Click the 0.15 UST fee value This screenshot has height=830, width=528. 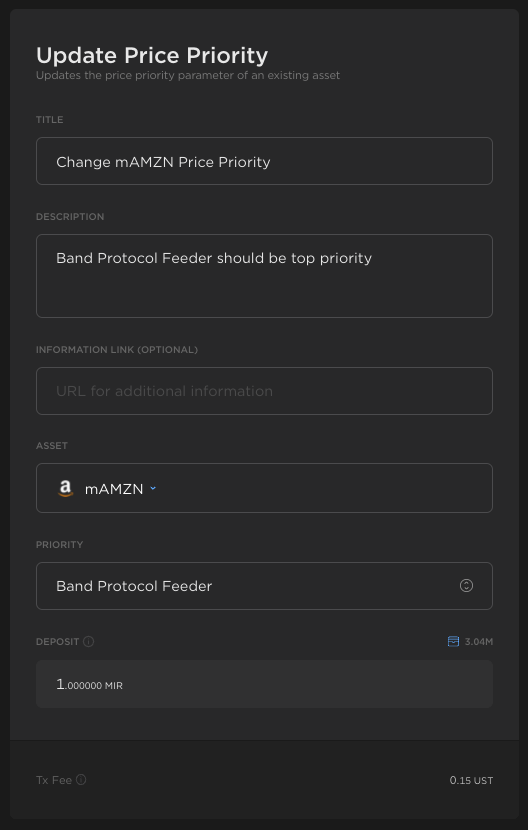(x=471, y=780)
